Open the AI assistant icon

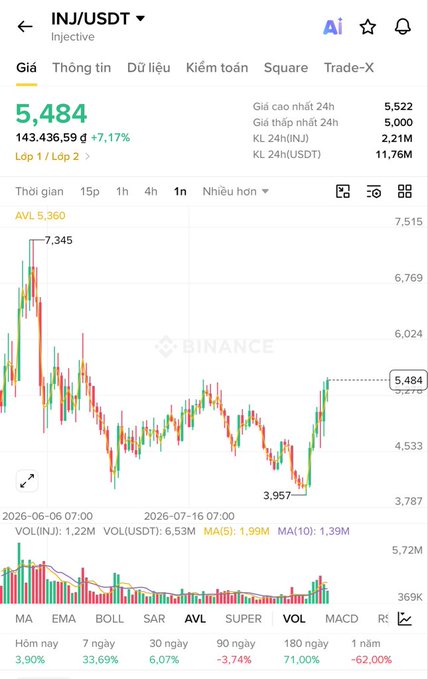[x=333, y=27]
